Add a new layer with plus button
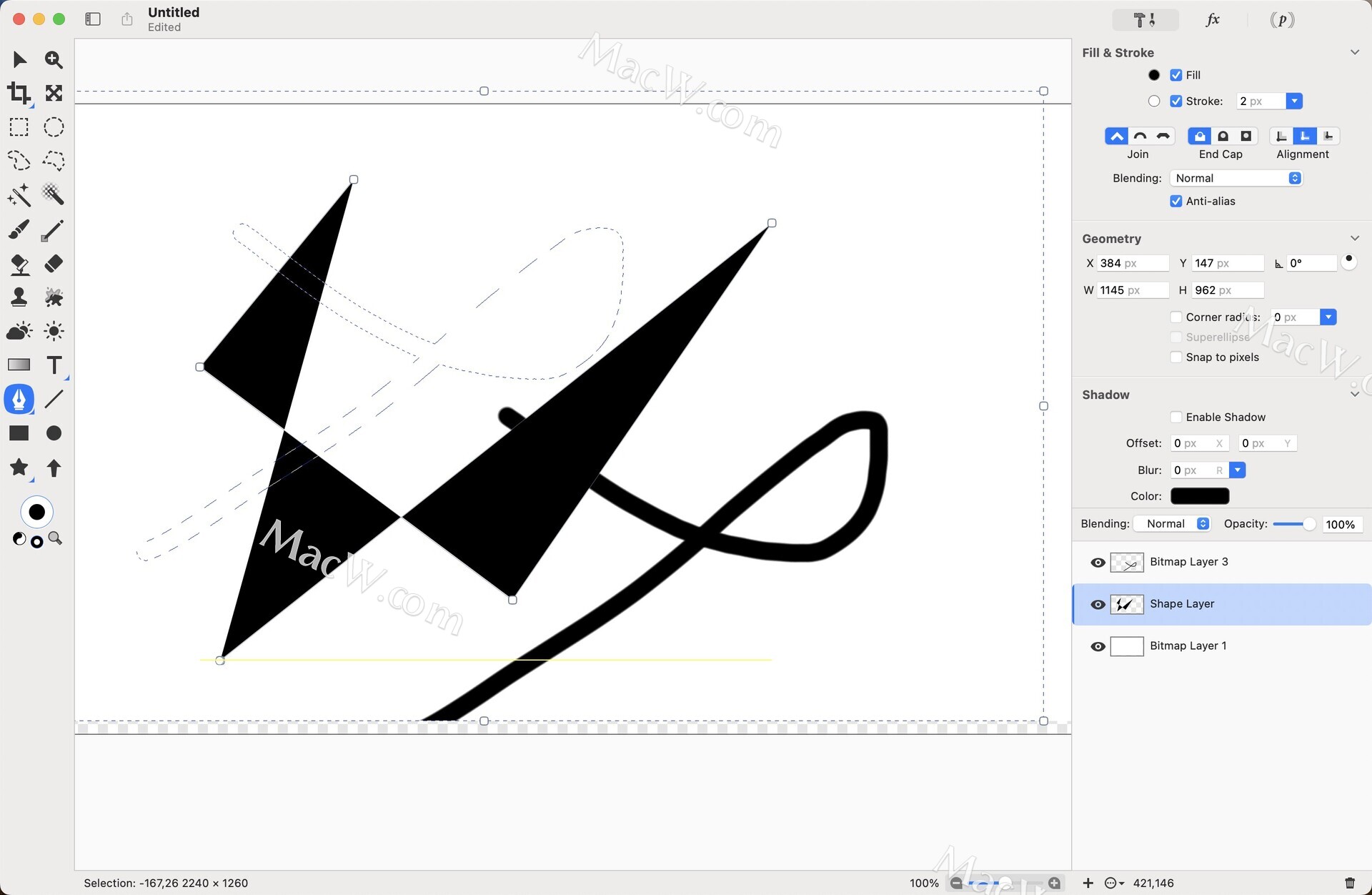 coord(1088,883)
